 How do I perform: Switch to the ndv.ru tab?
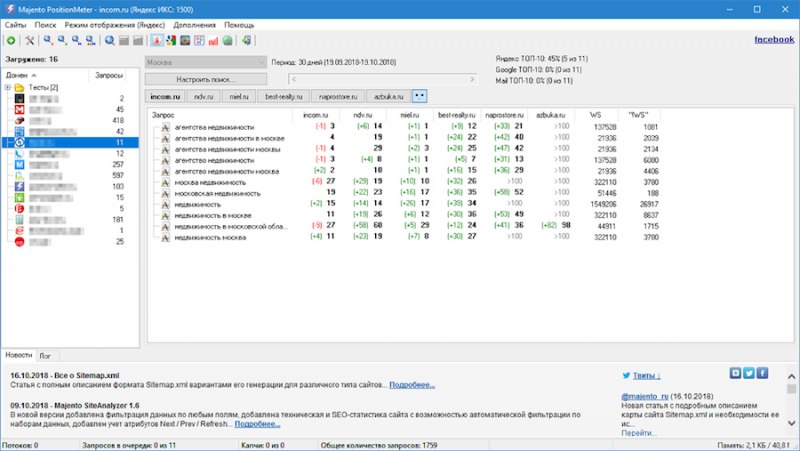(204, 96)
